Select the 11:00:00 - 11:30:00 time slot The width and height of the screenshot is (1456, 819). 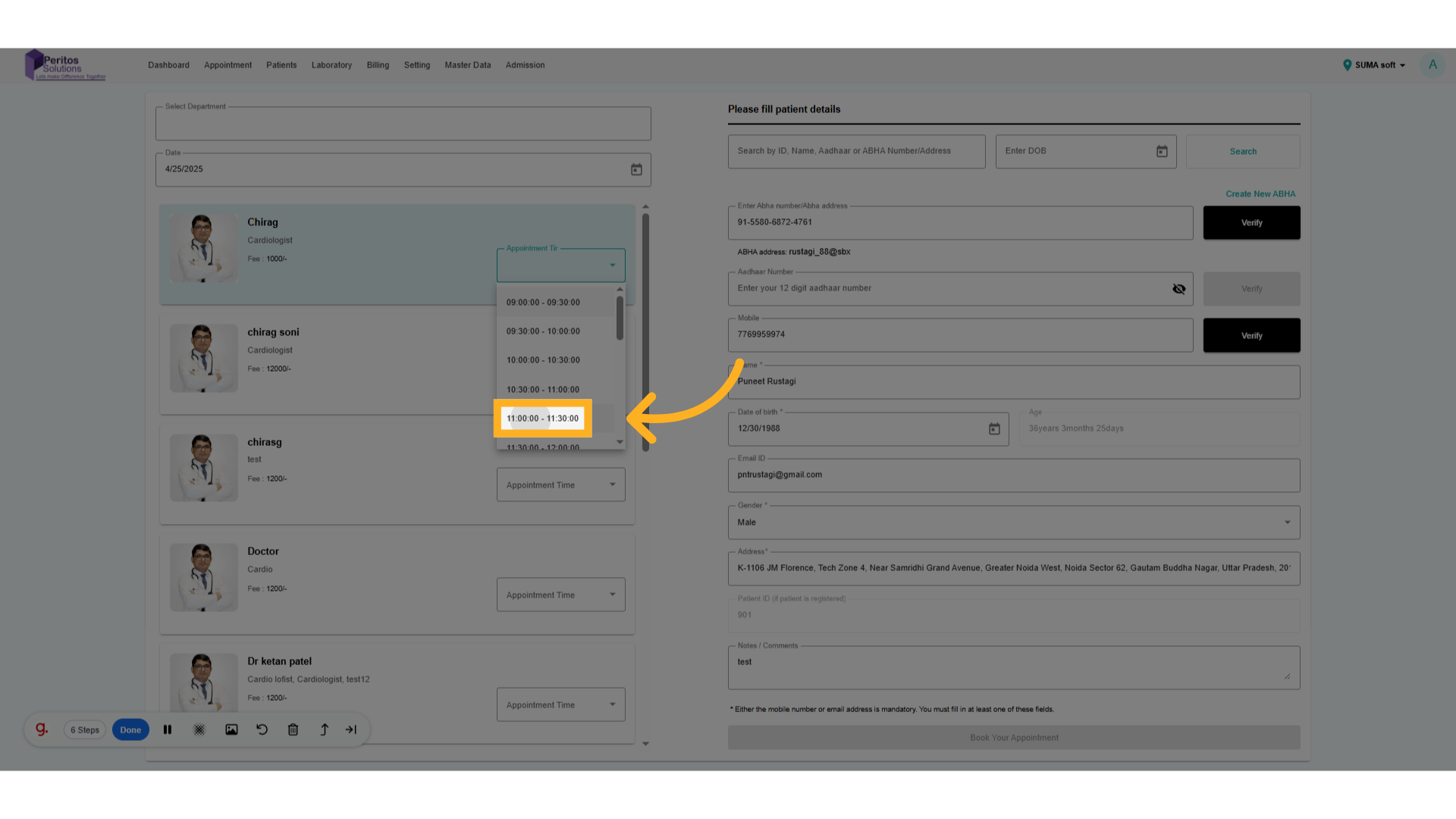[x=543, y=419]
